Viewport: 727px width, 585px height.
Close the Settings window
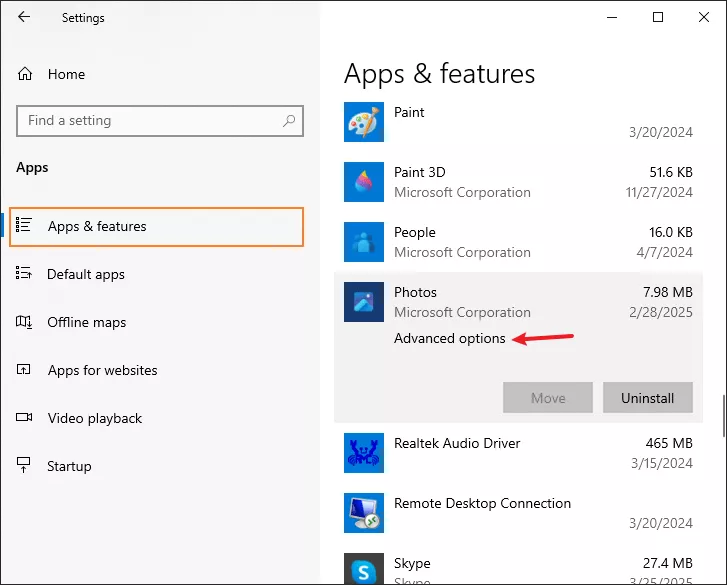coord(704,17)
